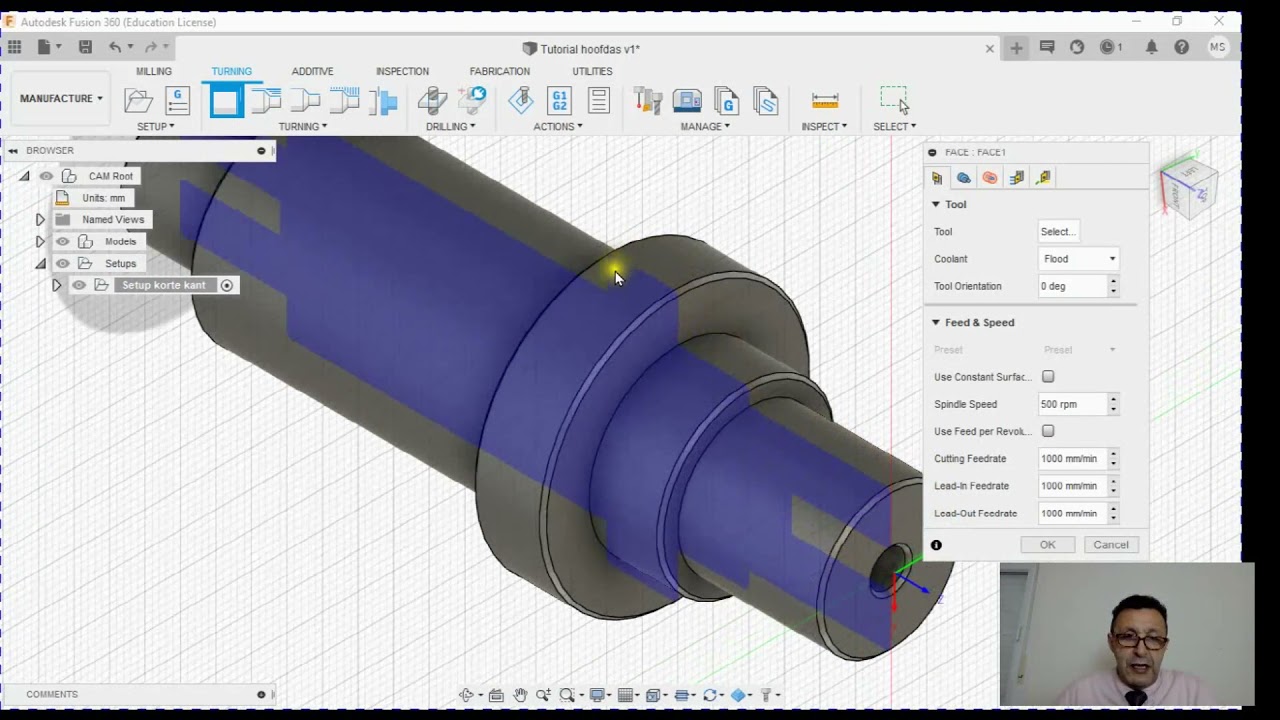Click the ViewCube in the viewport corner
The width and height of the screenshot is (1280, 720).
pyautogui.click(x=1189, y=185)
